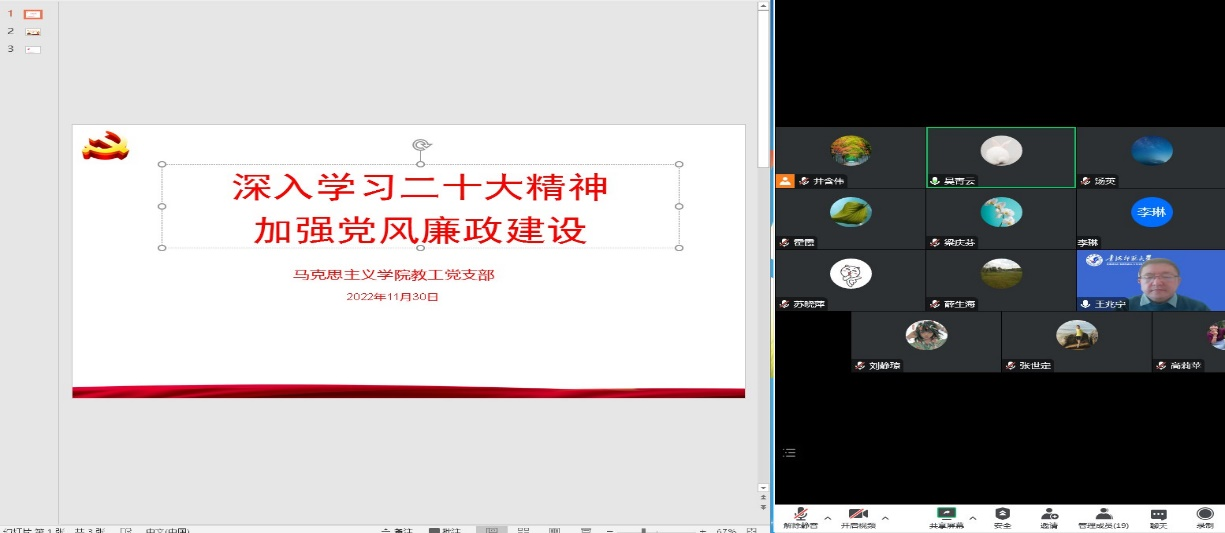Screen dimensions: 1225x533
Task: Select slide 1 thumbnail in slide panel
Action: tap(33, 15)
